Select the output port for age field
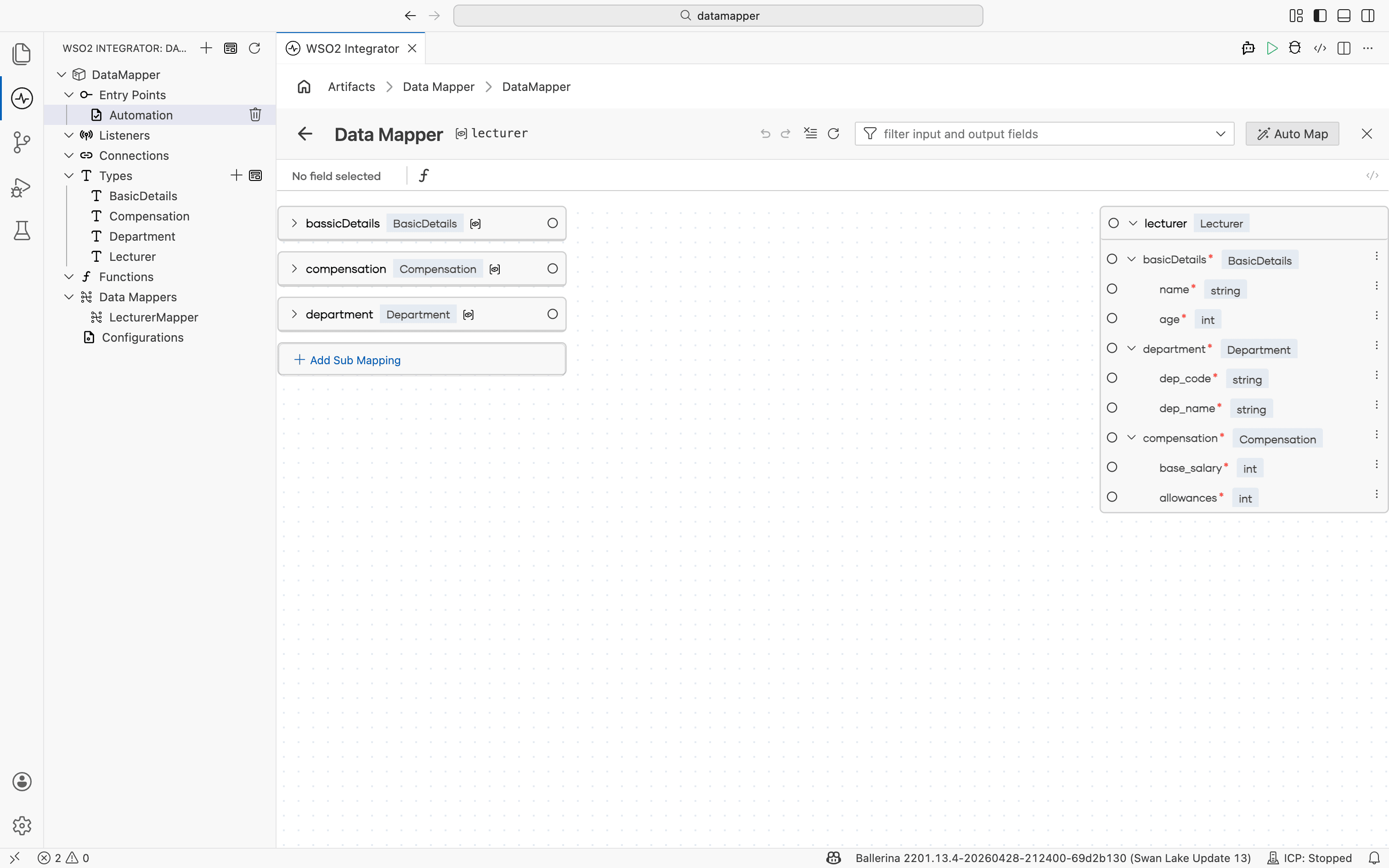Viewport: 1389px width, 868px height. point(1112,319)
